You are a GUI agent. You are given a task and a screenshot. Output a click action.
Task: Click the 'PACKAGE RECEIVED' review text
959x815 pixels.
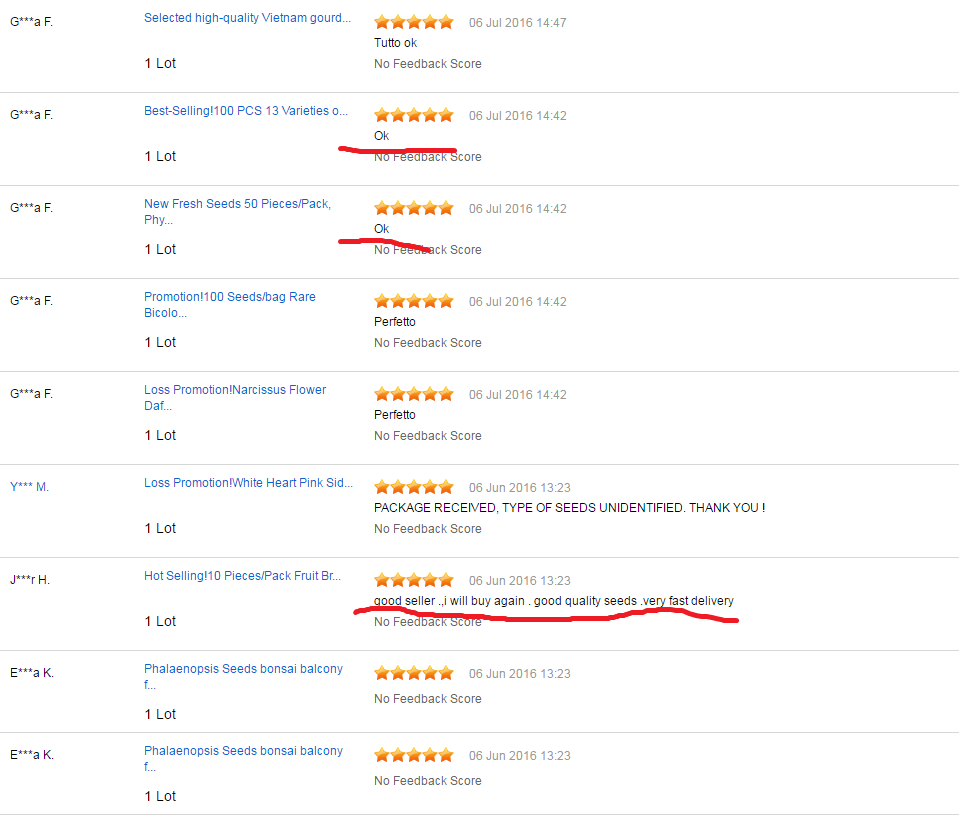tap(569, 508)
